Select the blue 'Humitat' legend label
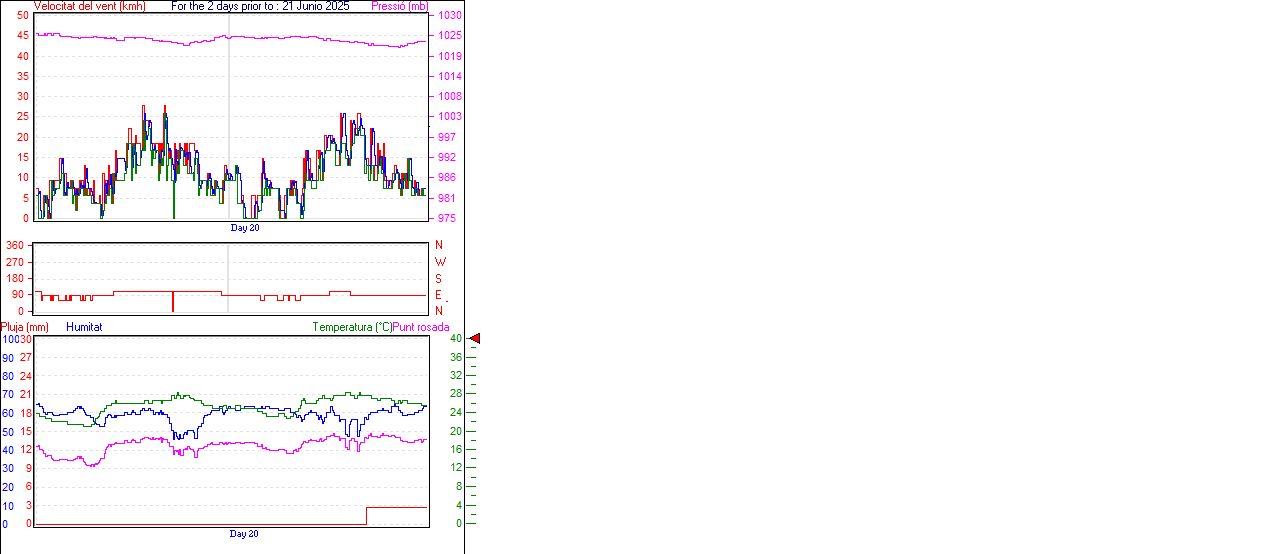Viewport: 1280px width, 554px height. (x=84, y=327)
